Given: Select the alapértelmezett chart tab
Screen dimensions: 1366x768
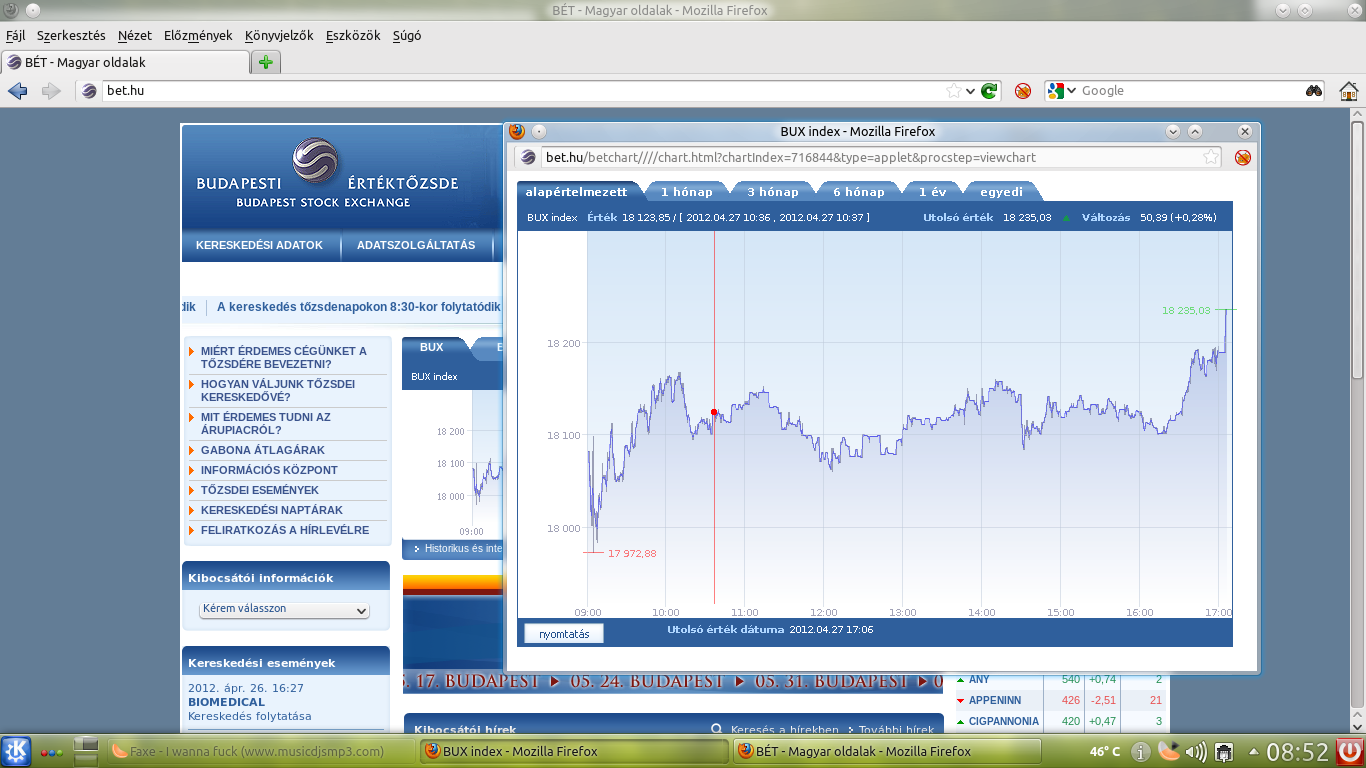Looking at the screenshot, I should tap(577, 192).
